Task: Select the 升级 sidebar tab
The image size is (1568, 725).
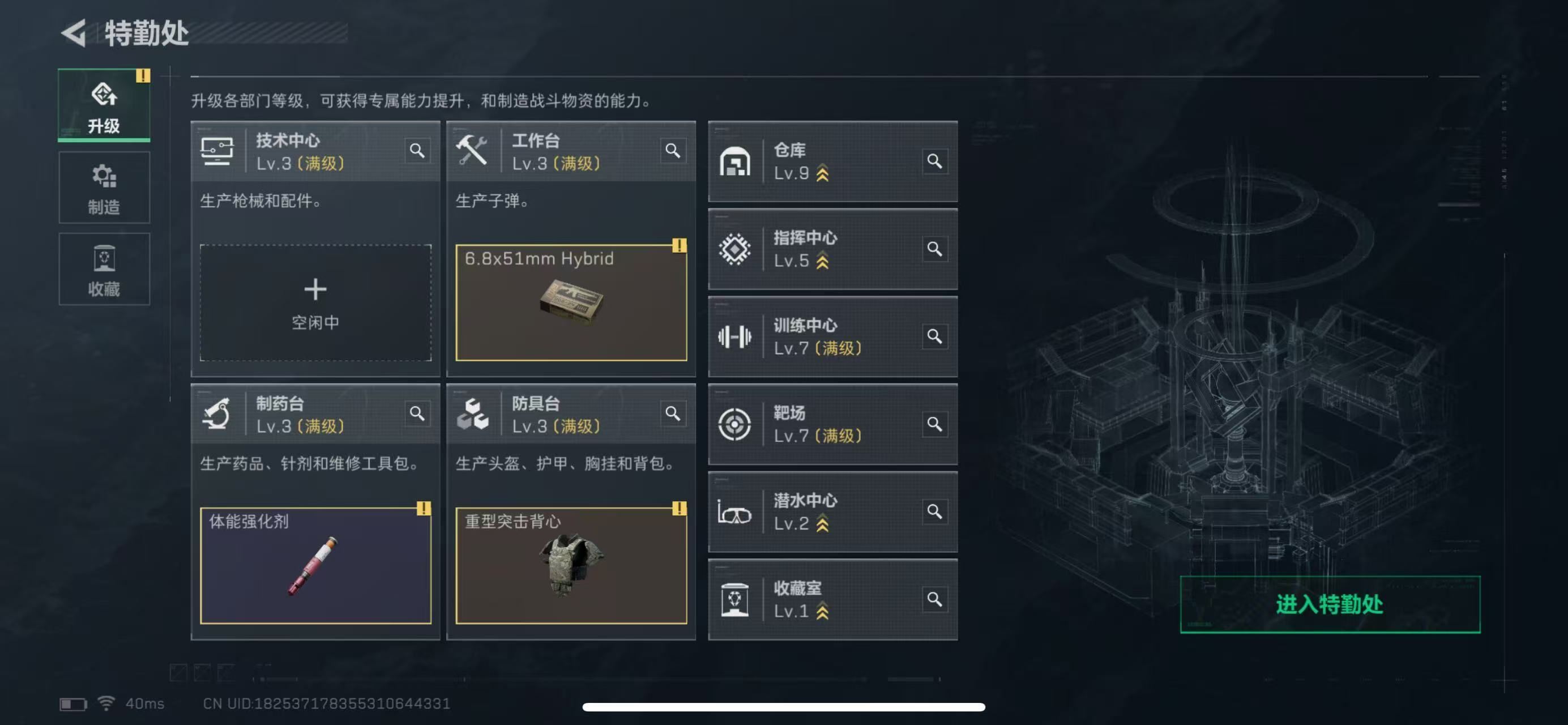Action: coord(104,105)
